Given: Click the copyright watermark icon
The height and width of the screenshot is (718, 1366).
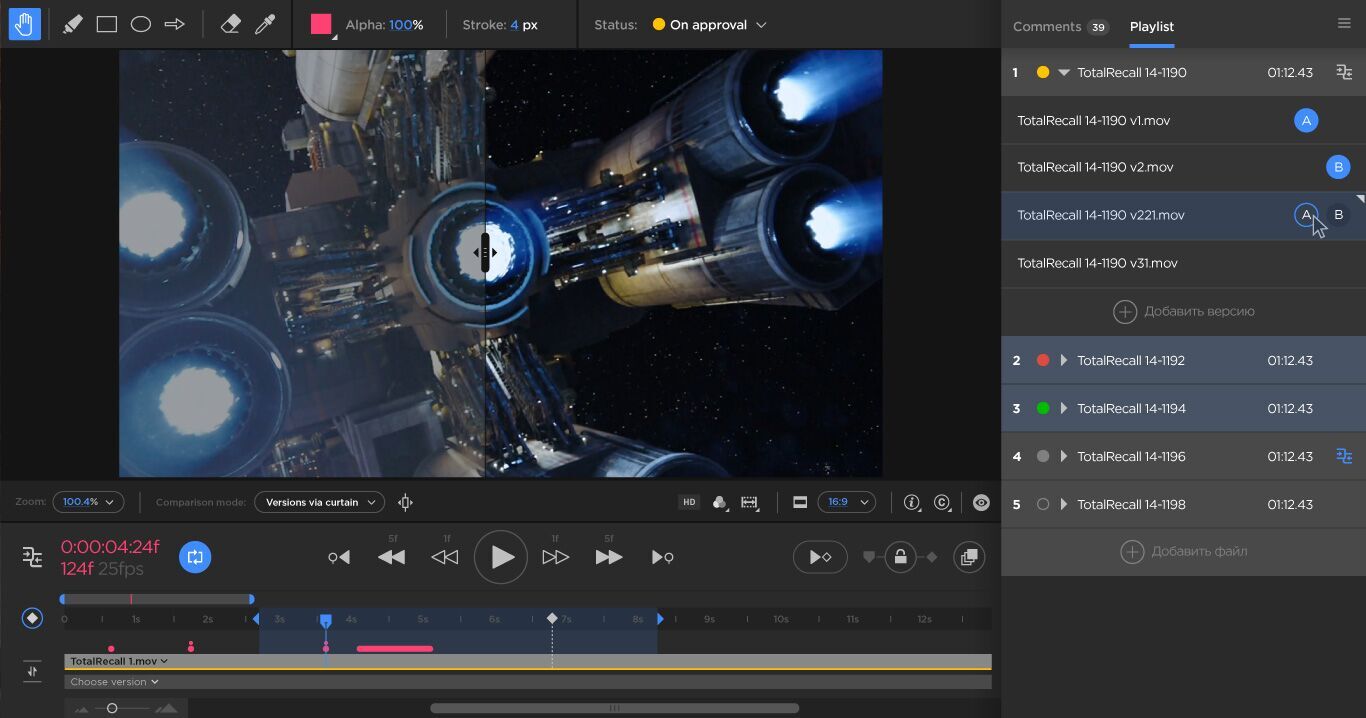Looking at the screenshot, I should pos(942,502).
